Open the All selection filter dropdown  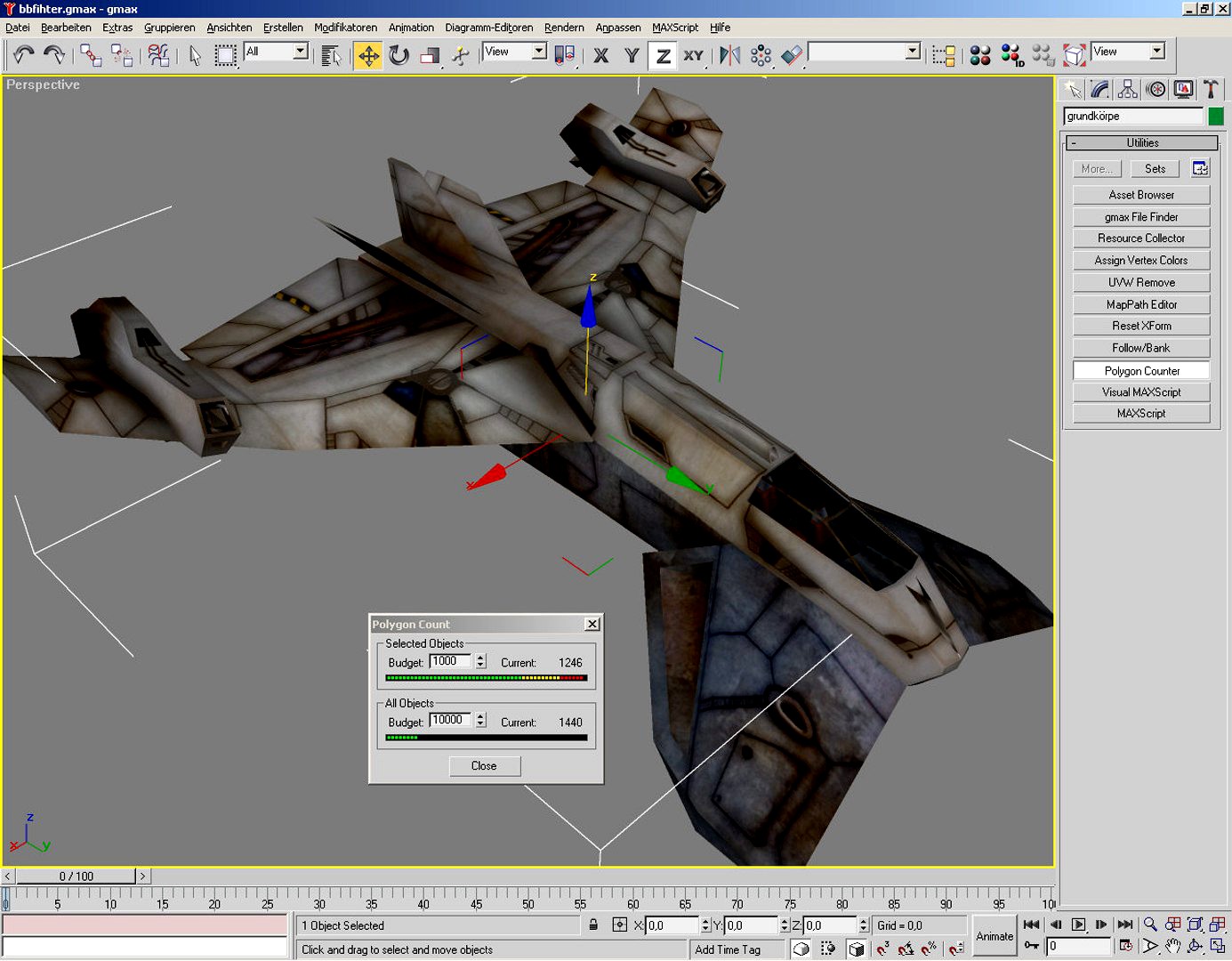click(x=276, y=52)
